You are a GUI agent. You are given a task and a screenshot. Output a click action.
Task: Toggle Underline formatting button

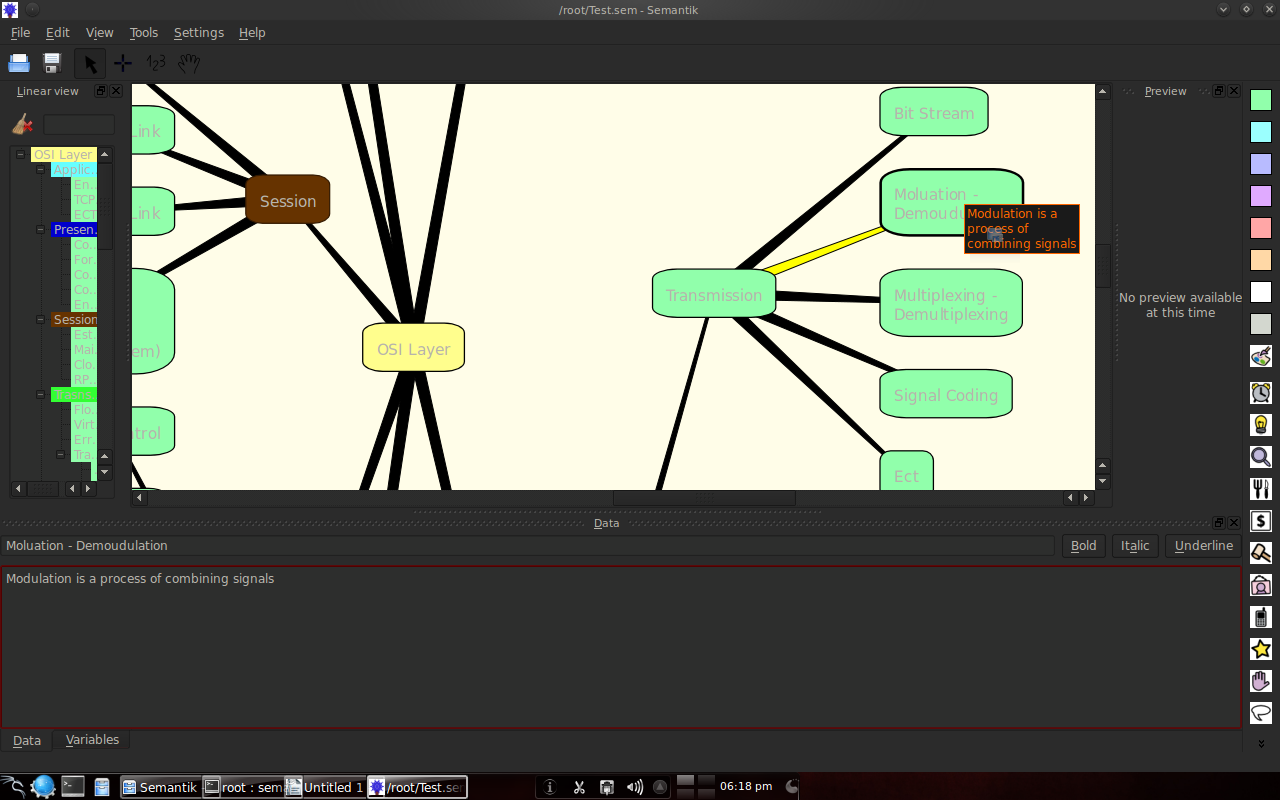[1204, 546]
